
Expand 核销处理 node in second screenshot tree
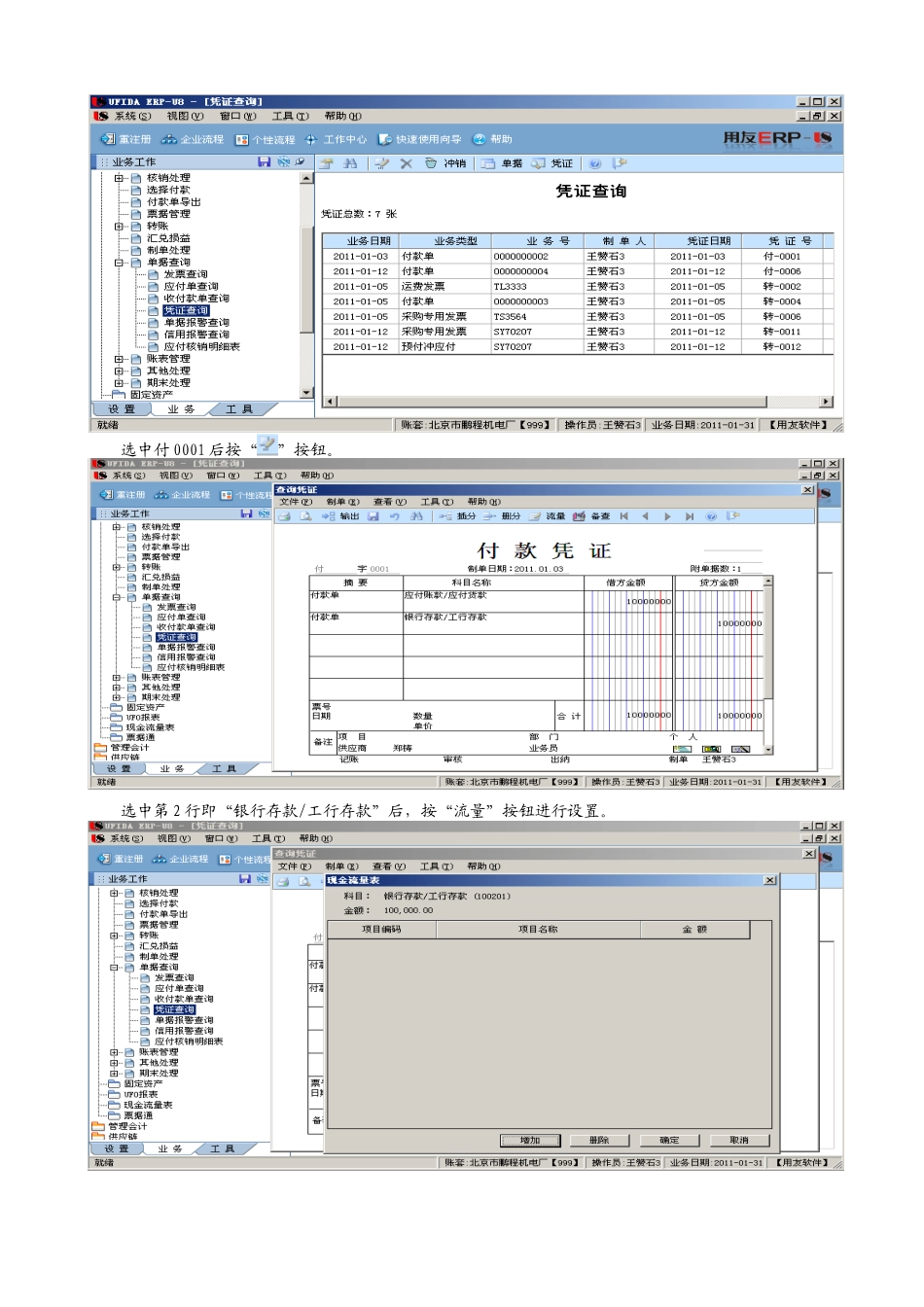[x=116, y=527]
